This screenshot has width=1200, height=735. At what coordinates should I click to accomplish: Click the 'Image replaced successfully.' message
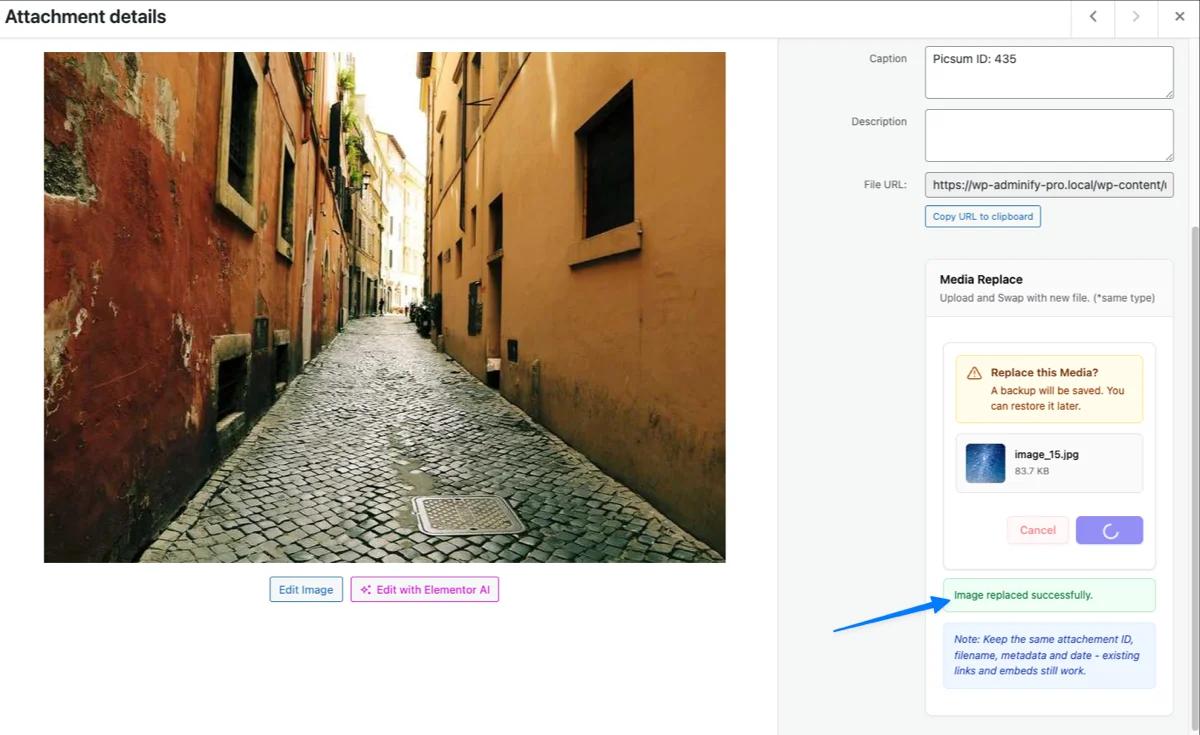coord(1049,595)
